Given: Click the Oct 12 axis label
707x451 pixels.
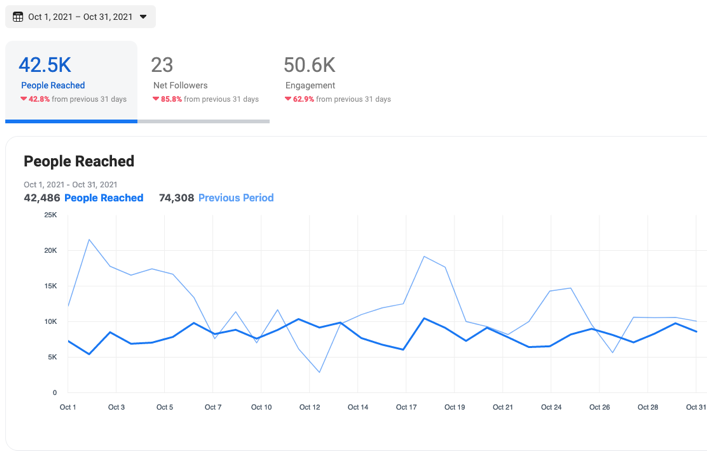Looking at the screenshot, I should click(x=310, y=407).
